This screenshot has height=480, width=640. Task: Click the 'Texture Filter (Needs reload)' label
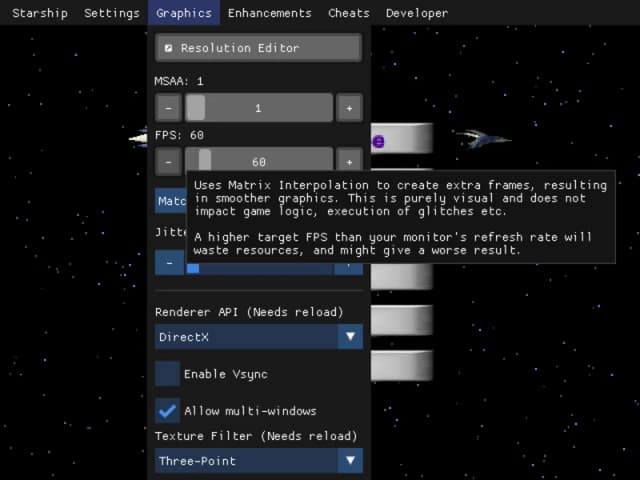click(x=256, y=436)
